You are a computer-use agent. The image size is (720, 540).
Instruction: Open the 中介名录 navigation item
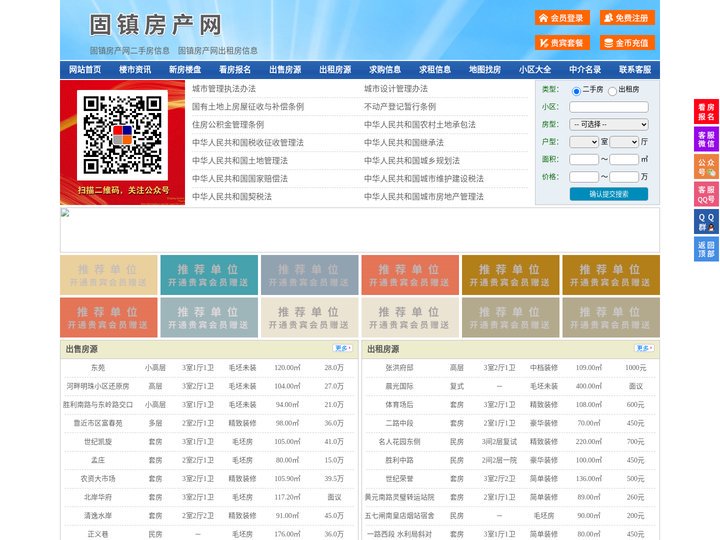585,70
